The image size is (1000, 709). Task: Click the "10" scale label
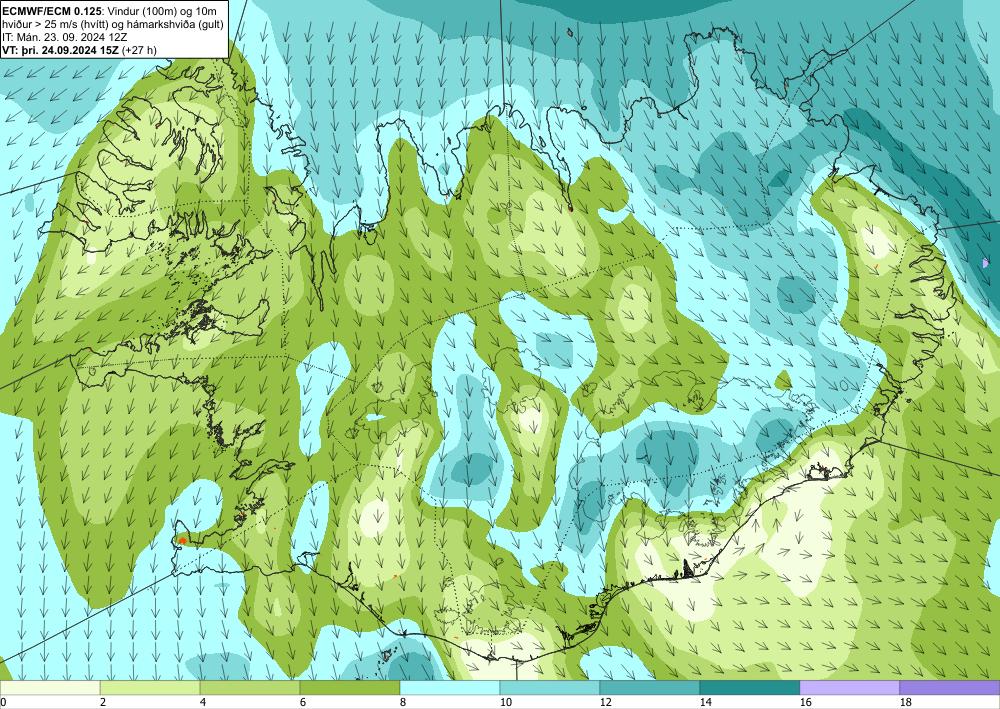(x=505, y=702)
